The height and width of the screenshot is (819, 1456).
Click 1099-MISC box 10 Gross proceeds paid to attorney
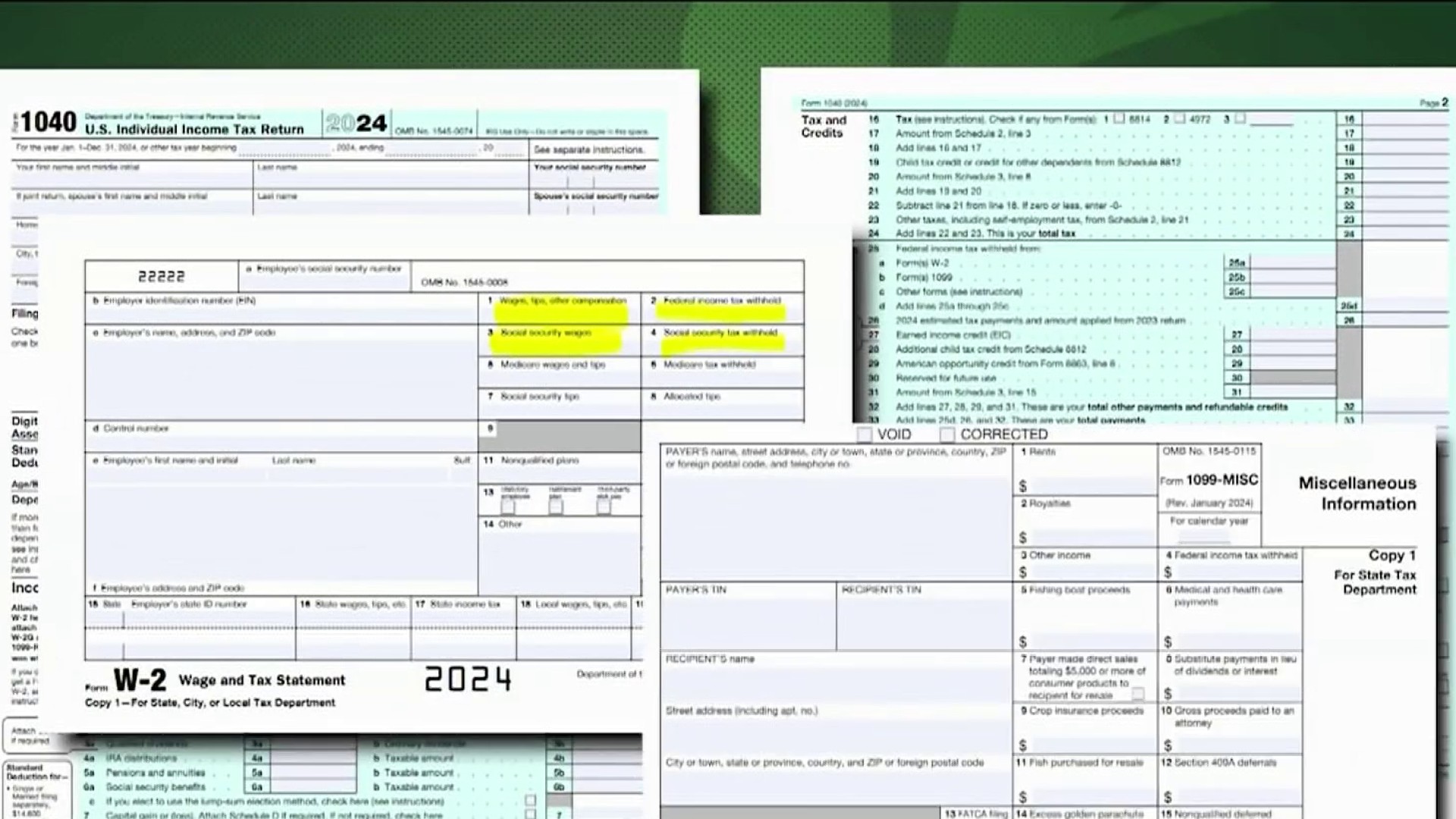coord(1231,729)
